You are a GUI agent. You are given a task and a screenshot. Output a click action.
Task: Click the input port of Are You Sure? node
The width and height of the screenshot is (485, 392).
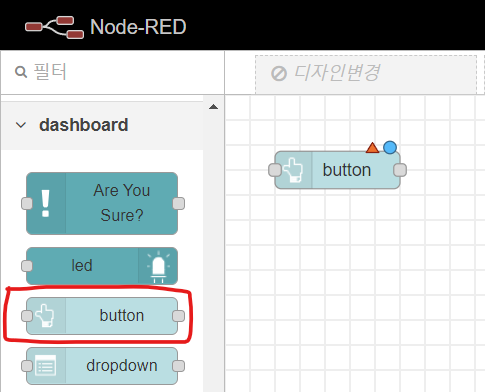(27, 203)
